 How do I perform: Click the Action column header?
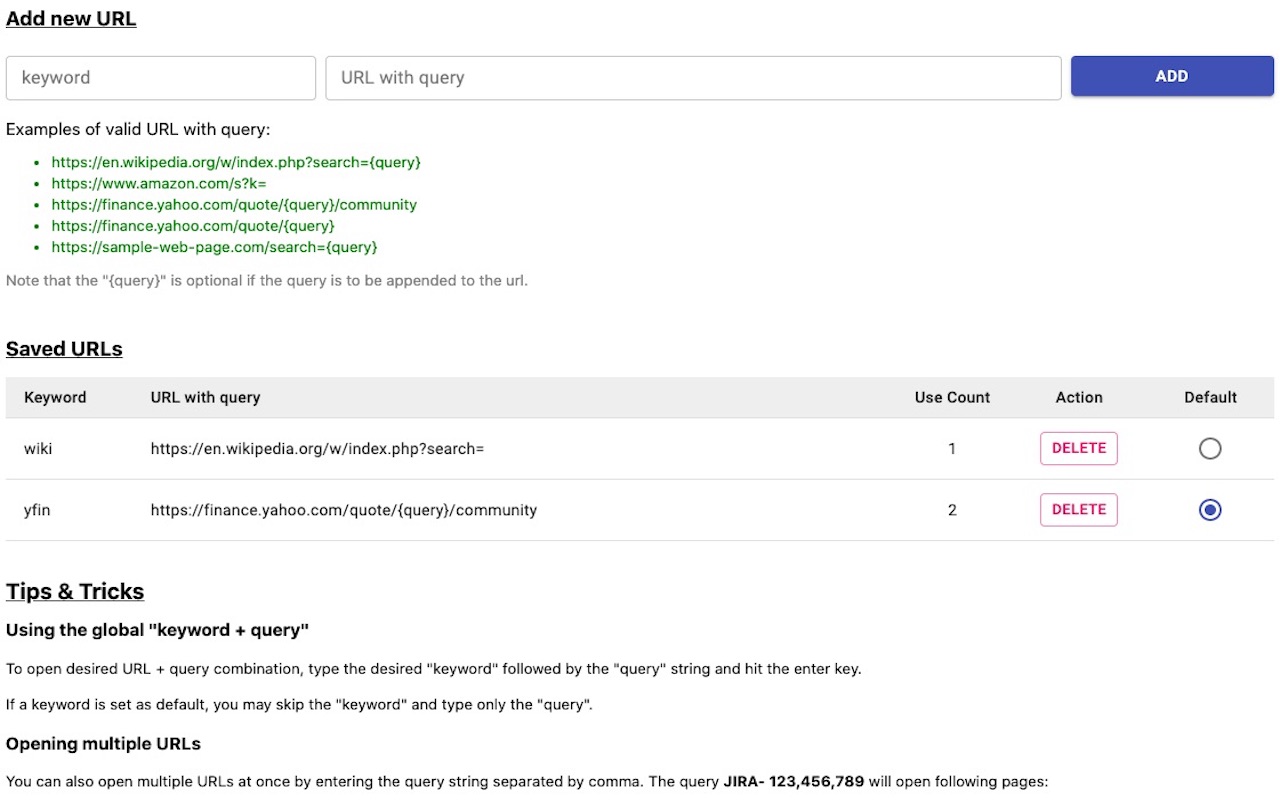coord(1078,397)
